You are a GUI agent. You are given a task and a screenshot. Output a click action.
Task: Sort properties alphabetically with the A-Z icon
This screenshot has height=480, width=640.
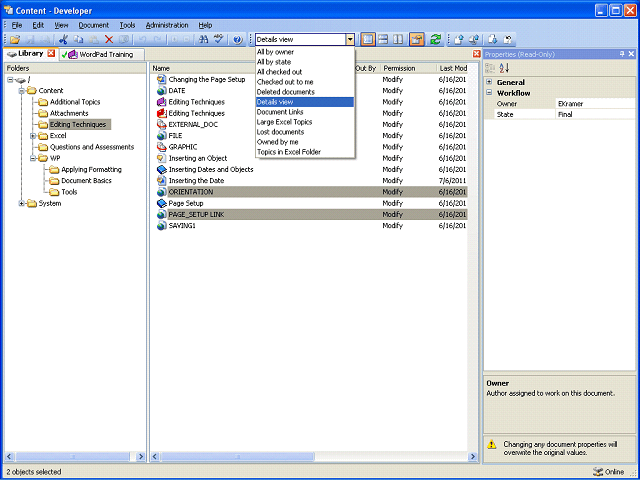pos(504,67)
